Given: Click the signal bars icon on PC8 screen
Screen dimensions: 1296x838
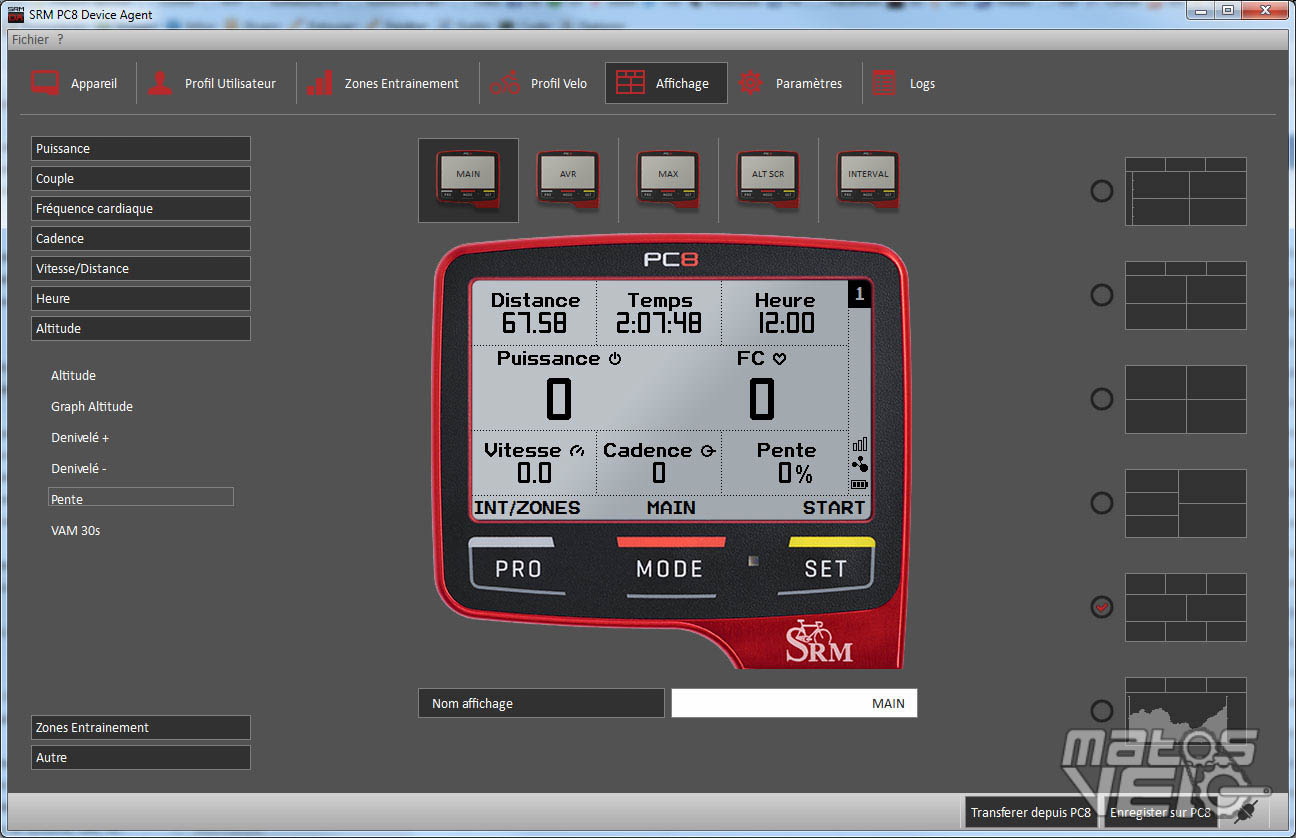Looking at the screenshot, I should pos(859,444).
